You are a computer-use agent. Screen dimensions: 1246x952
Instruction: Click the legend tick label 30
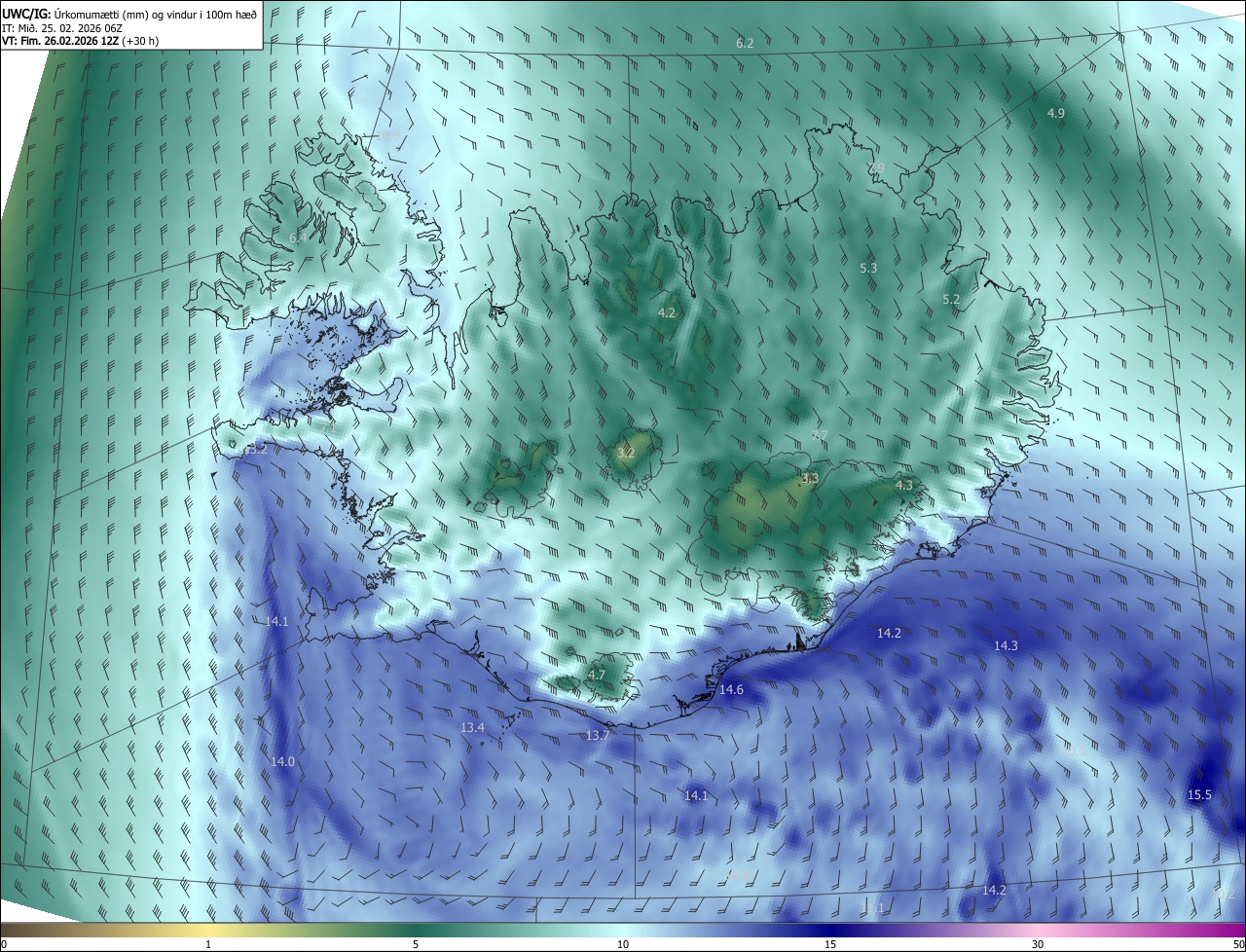1038,944
